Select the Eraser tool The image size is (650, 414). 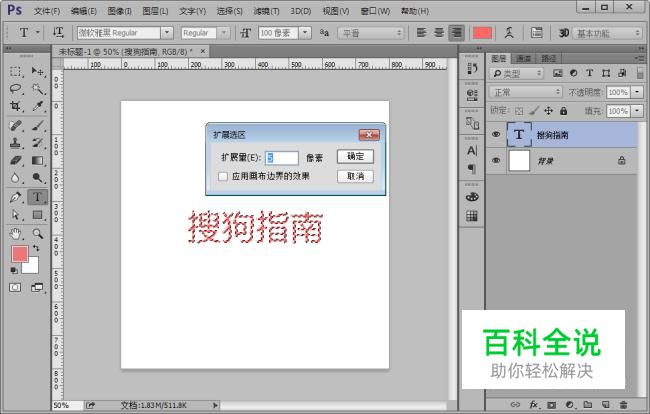[15, 160]
